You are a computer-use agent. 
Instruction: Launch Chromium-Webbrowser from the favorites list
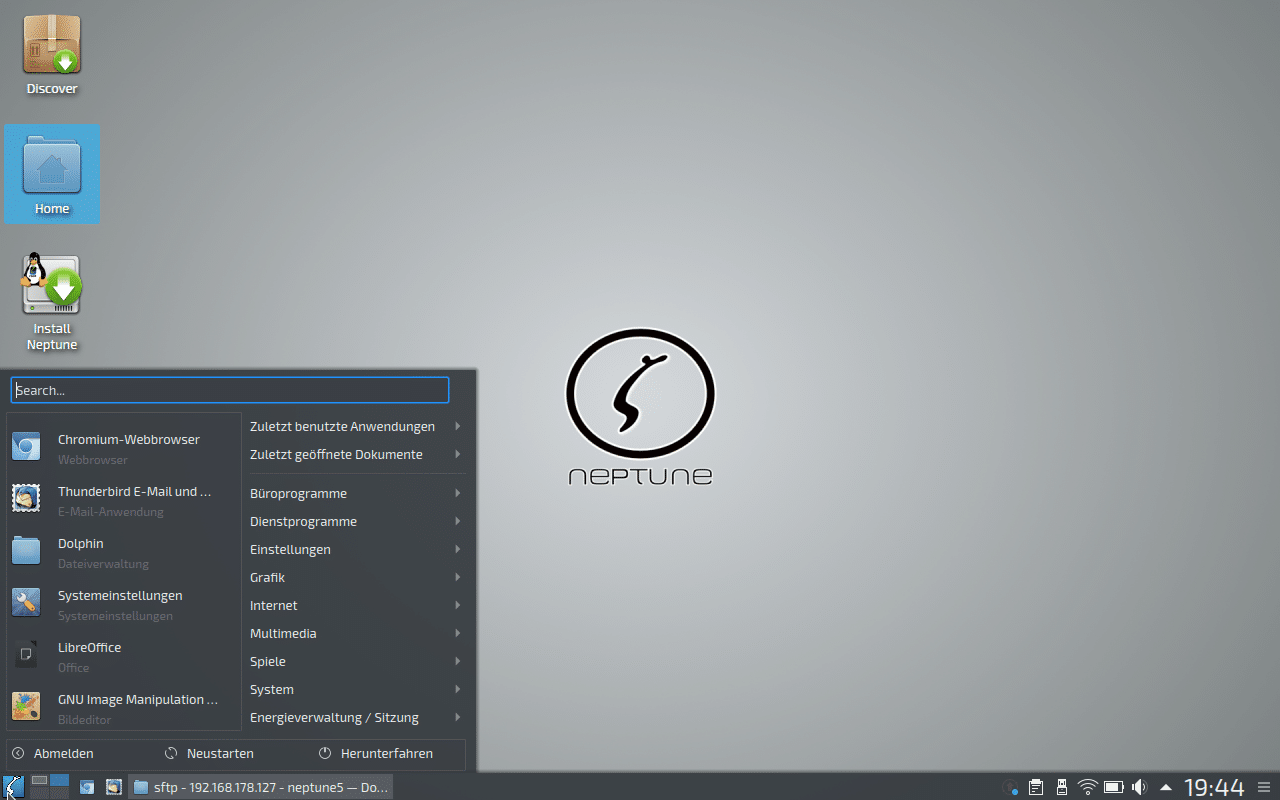coord(125,448)
